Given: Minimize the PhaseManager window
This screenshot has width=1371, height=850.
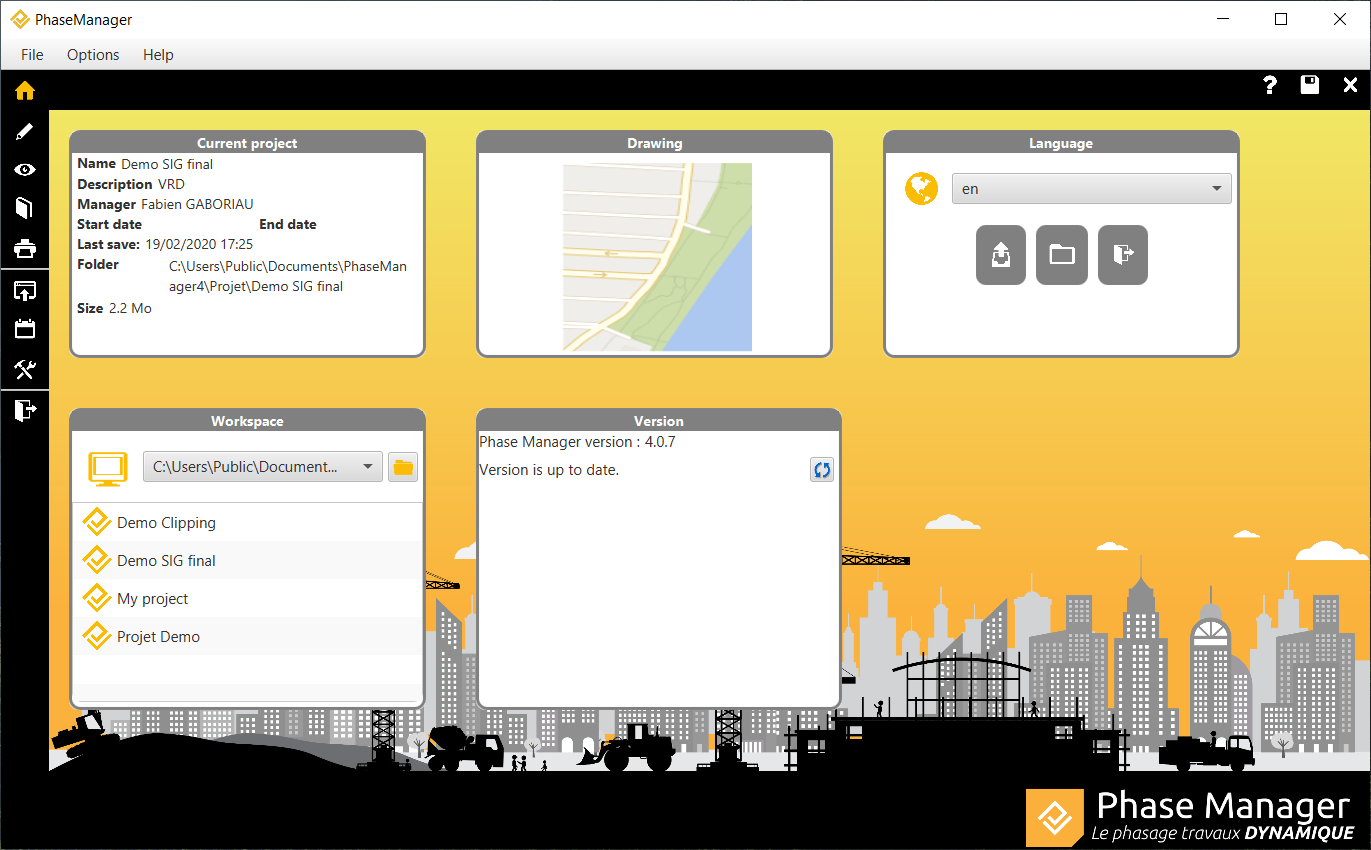Looking at the screenshot, I should pyautogui.click(x=1222, y=19).
